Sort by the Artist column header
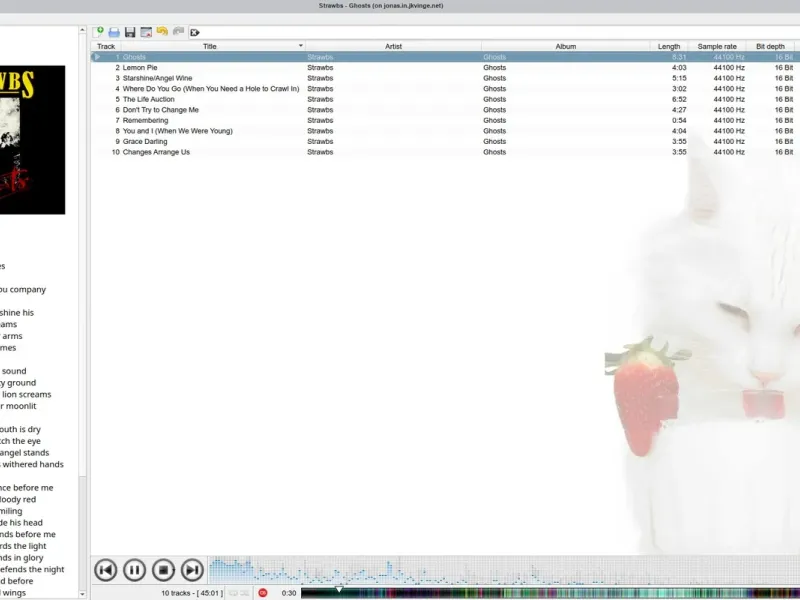This screenshot has width=800, height=600. (x=393, y=46)
